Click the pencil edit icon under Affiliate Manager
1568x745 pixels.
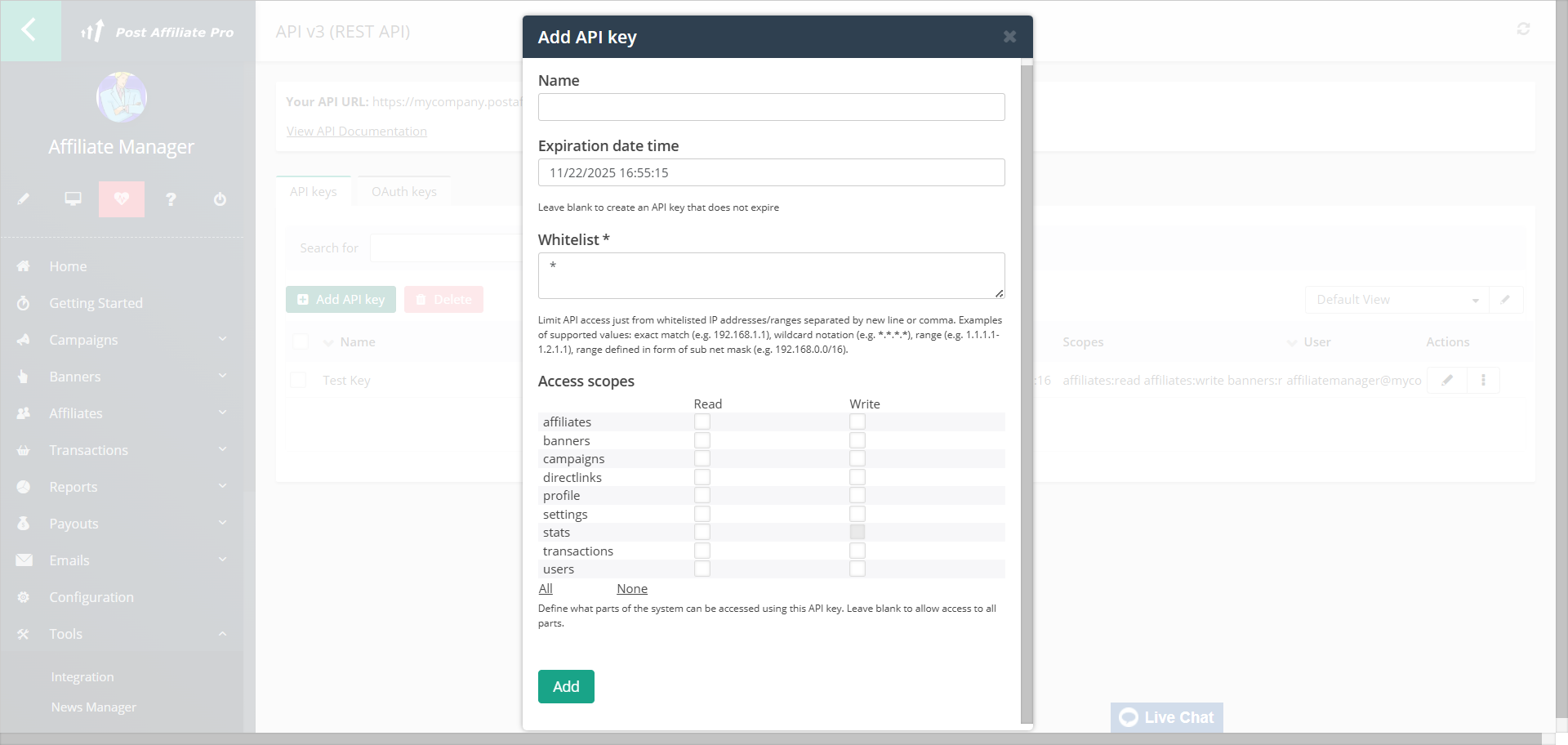pyautogui.click(x=24, y=199)
